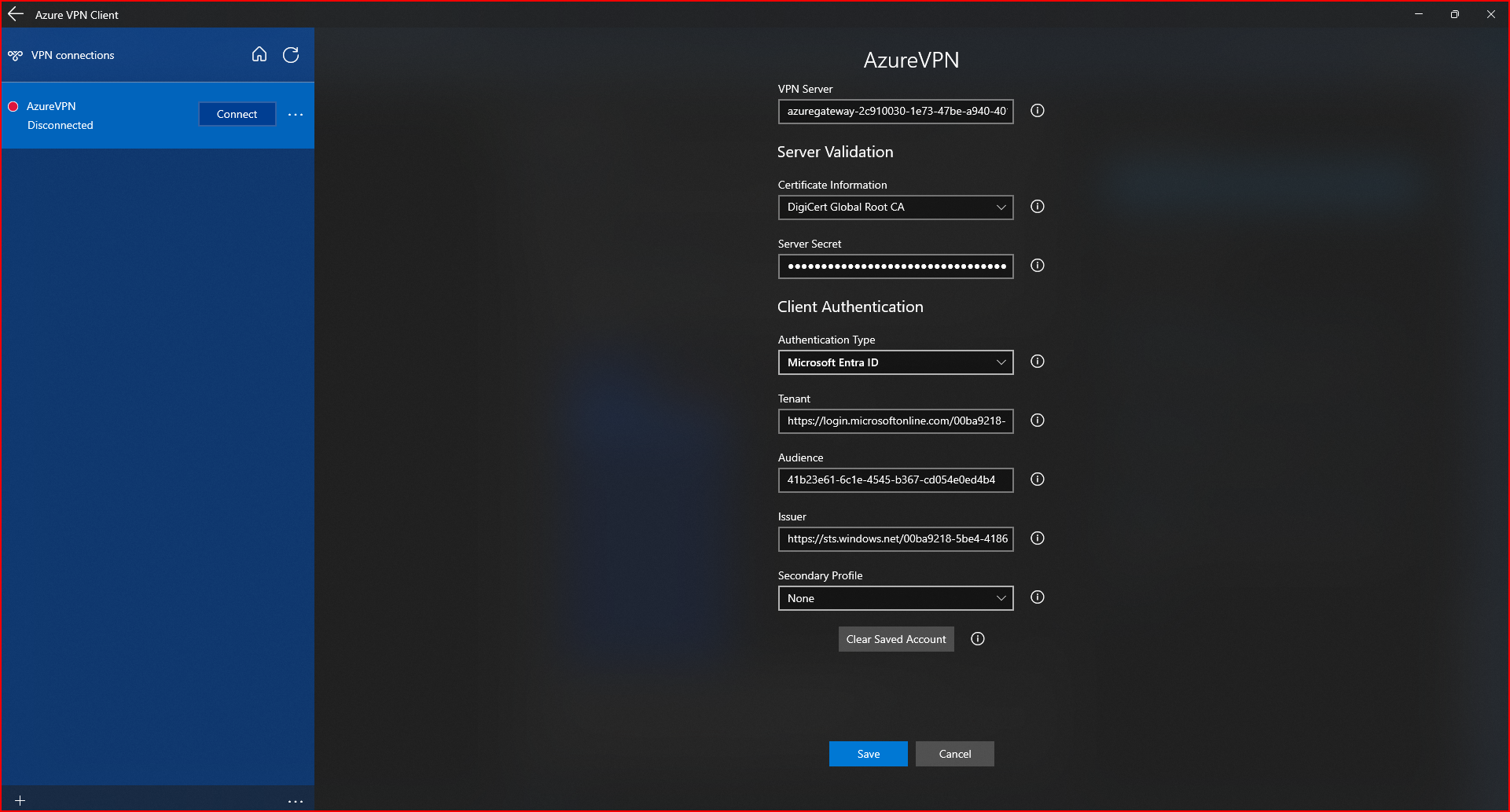This screenshot has width=1510, height=812.
Task: Show info for the Audience field
Action: tap(1038, 479)
